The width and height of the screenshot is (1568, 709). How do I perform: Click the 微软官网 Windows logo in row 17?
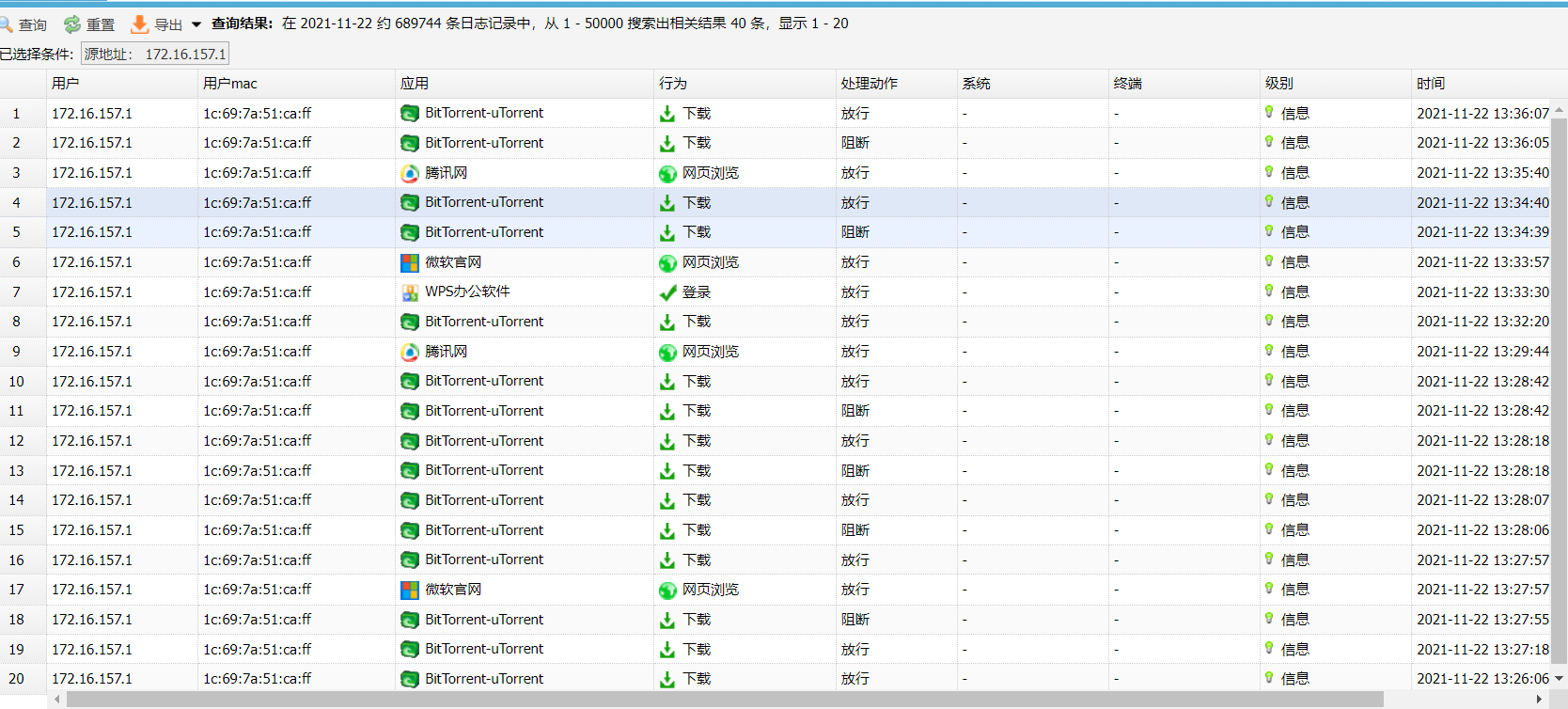[x=410, y=591]
